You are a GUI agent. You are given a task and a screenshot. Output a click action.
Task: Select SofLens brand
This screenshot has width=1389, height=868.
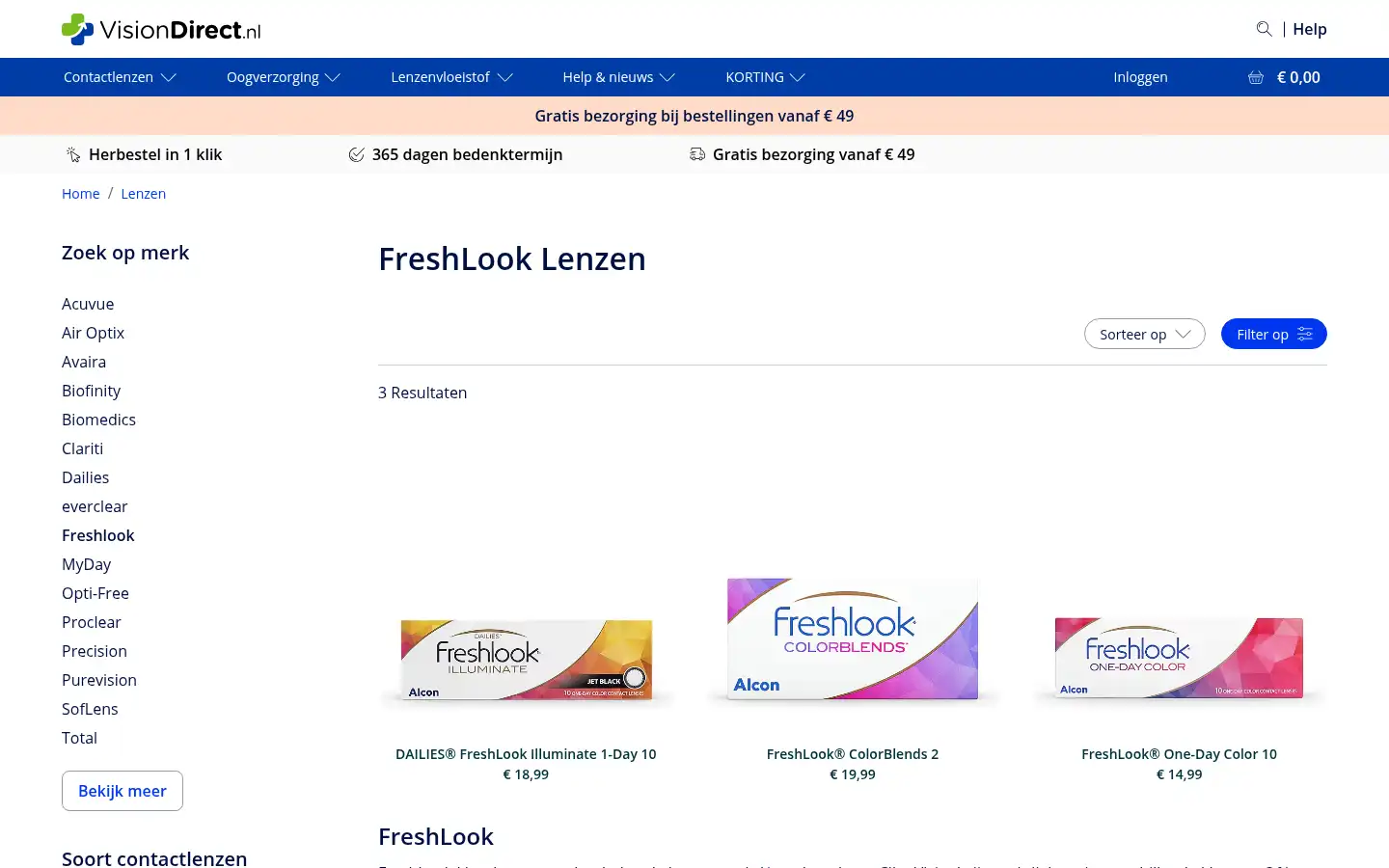[x=90, y=709]
